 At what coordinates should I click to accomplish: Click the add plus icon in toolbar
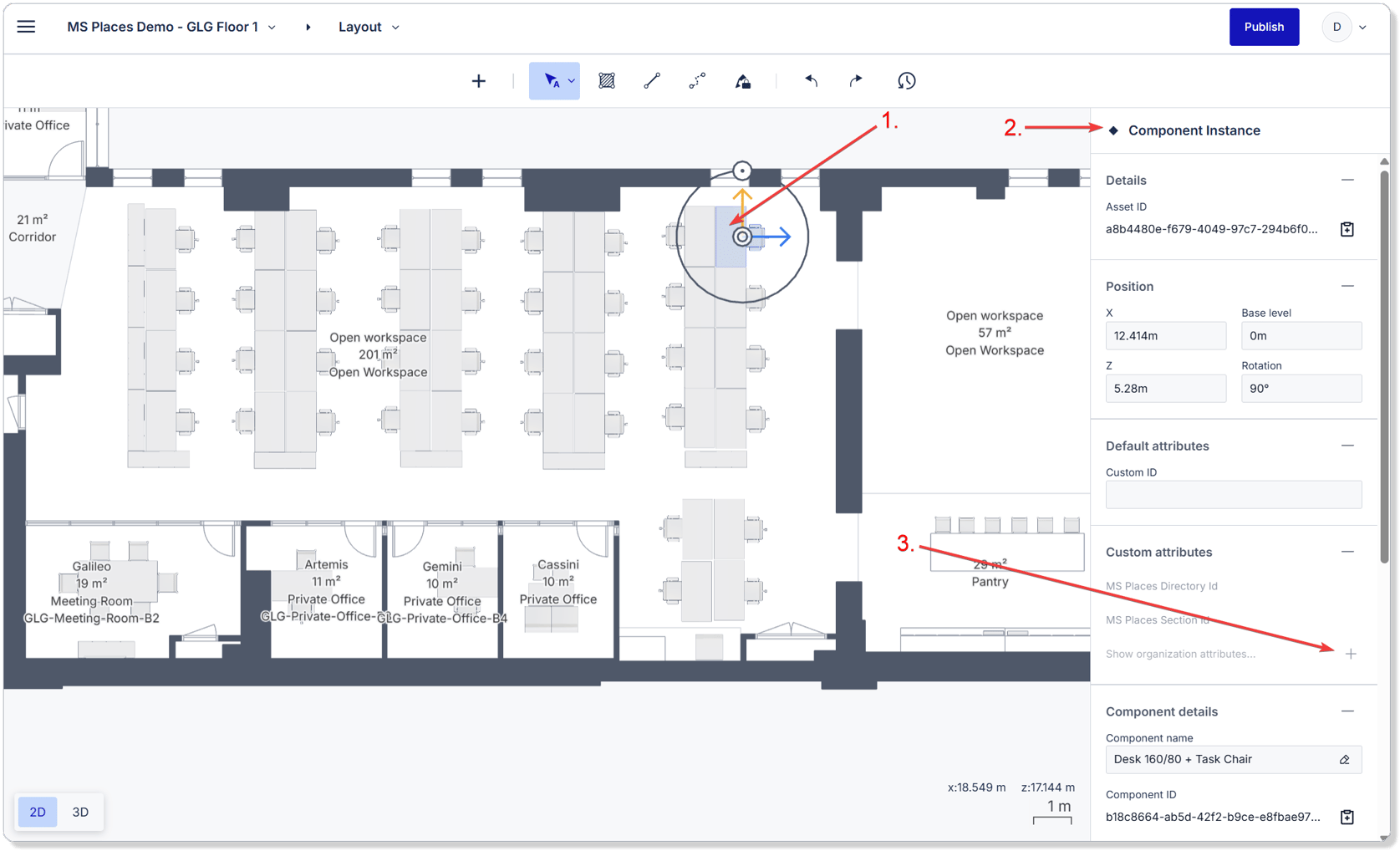[478, 81]
